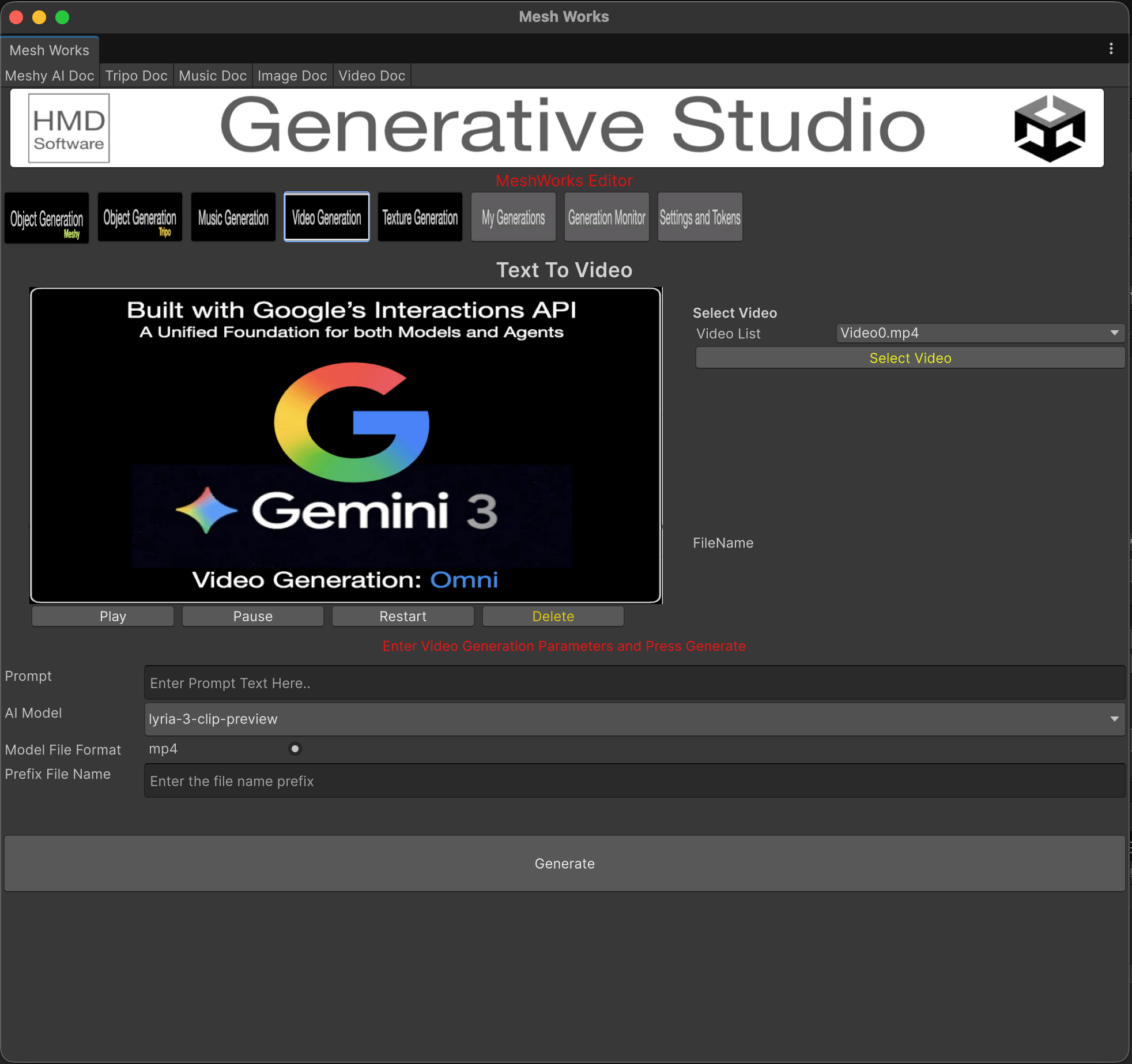
Task: Click the Unity cube logo
Action: [x=1050, y=129]
